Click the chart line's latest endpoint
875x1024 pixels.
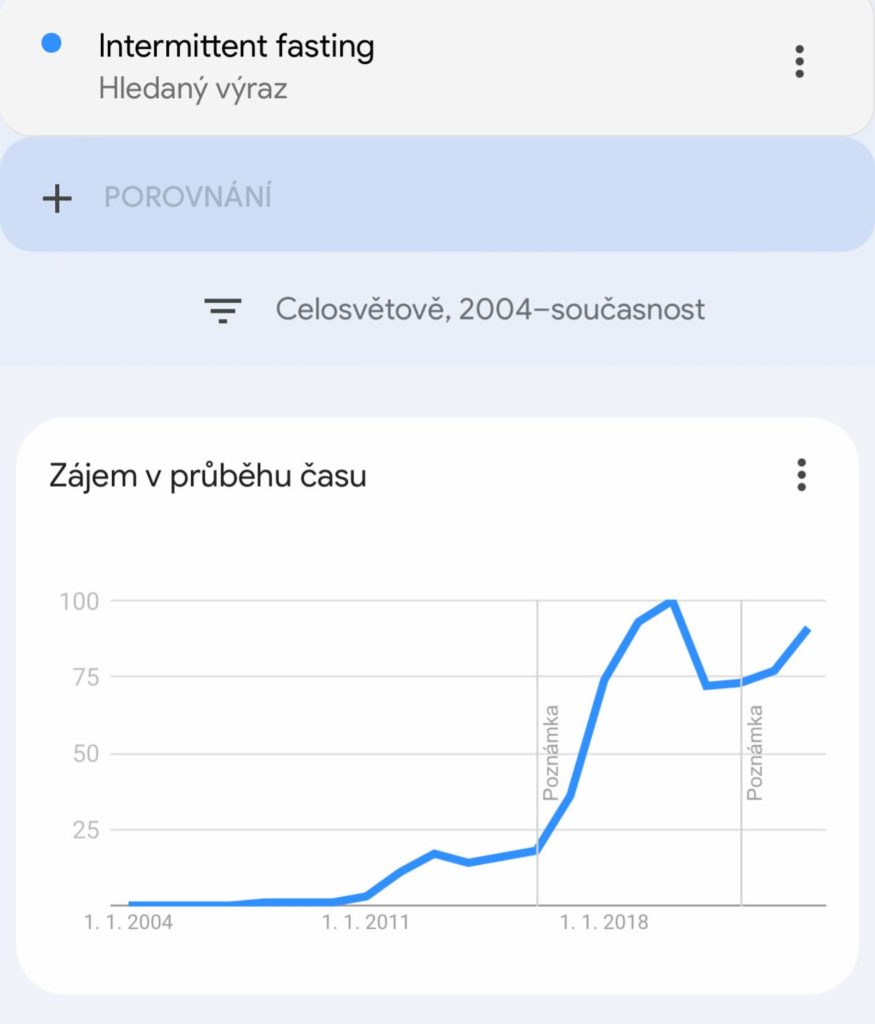point(808,630)
